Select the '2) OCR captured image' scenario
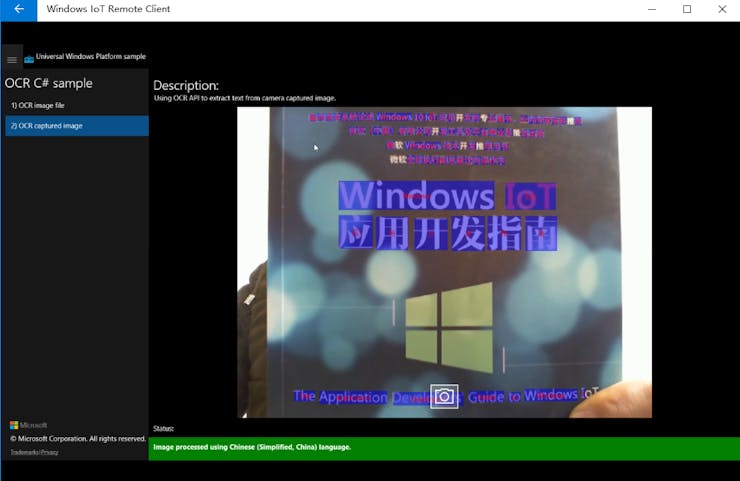 pyautogui.click(x=76, y=126)
